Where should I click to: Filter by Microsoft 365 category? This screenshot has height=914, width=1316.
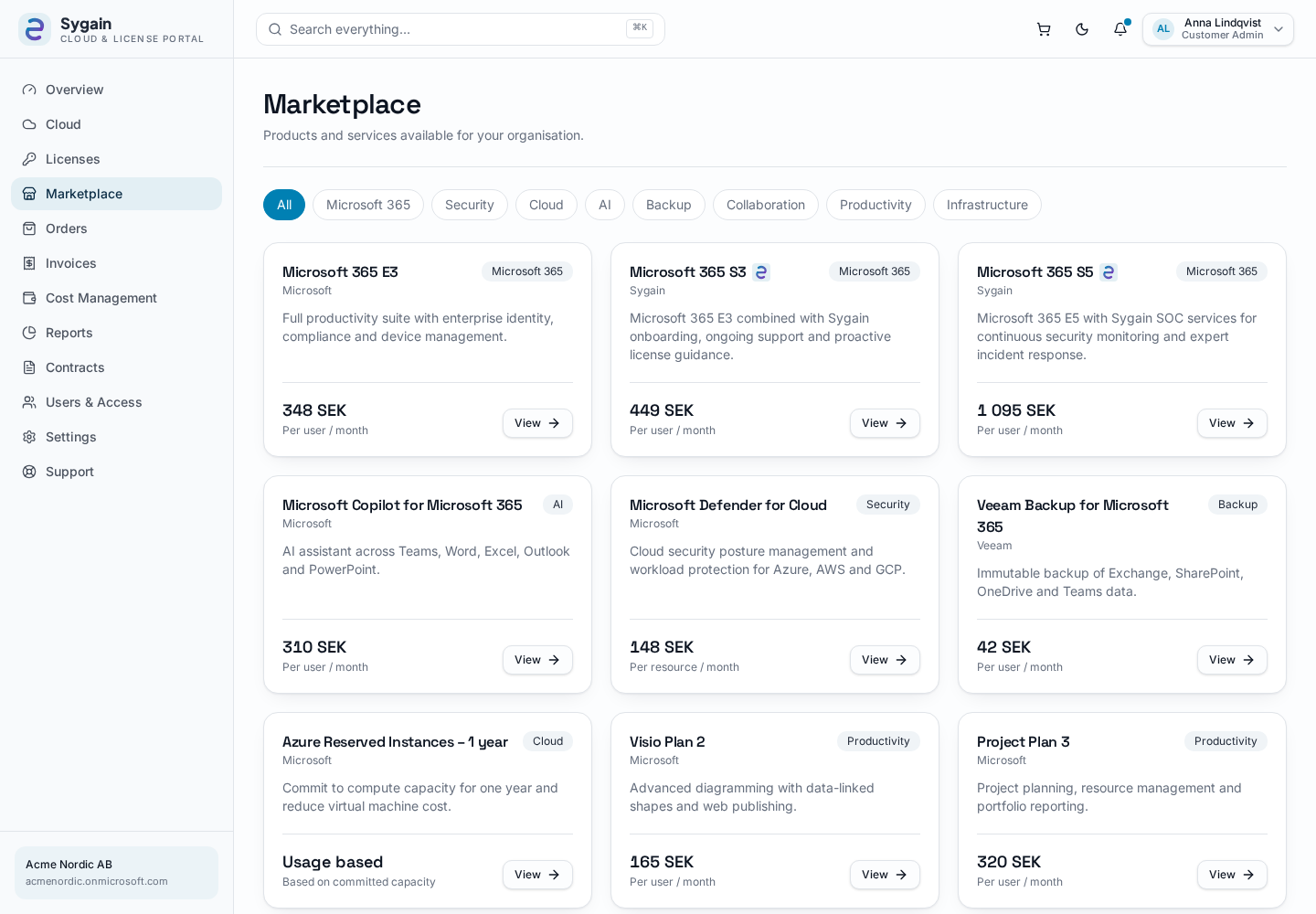pyautogui.click(x=368, y=205)
